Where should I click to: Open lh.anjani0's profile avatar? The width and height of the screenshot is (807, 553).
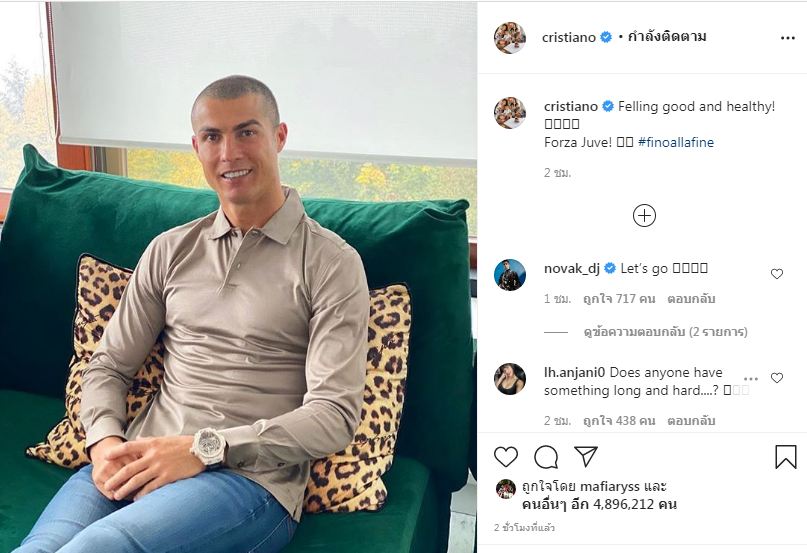[510, 379]
